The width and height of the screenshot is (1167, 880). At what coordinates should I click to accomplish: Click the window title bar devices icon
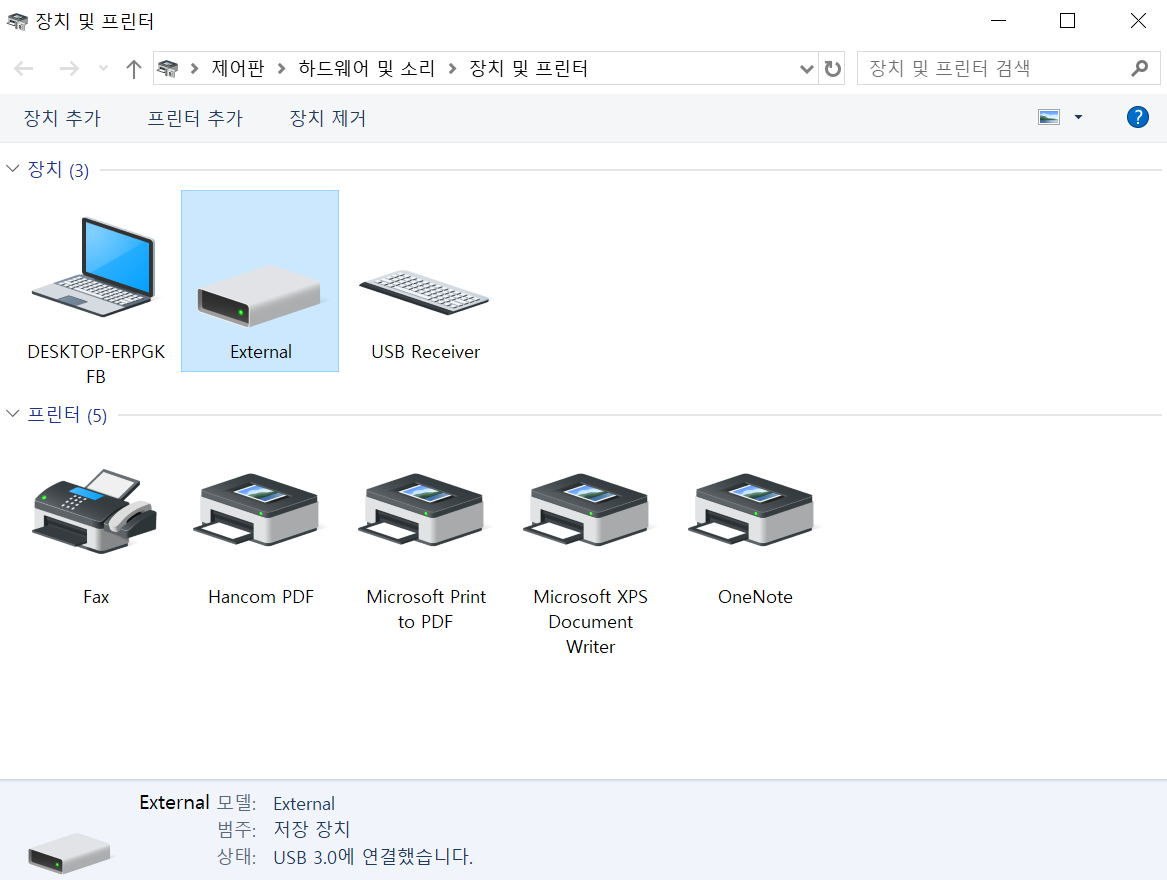(x=17, y=21)
